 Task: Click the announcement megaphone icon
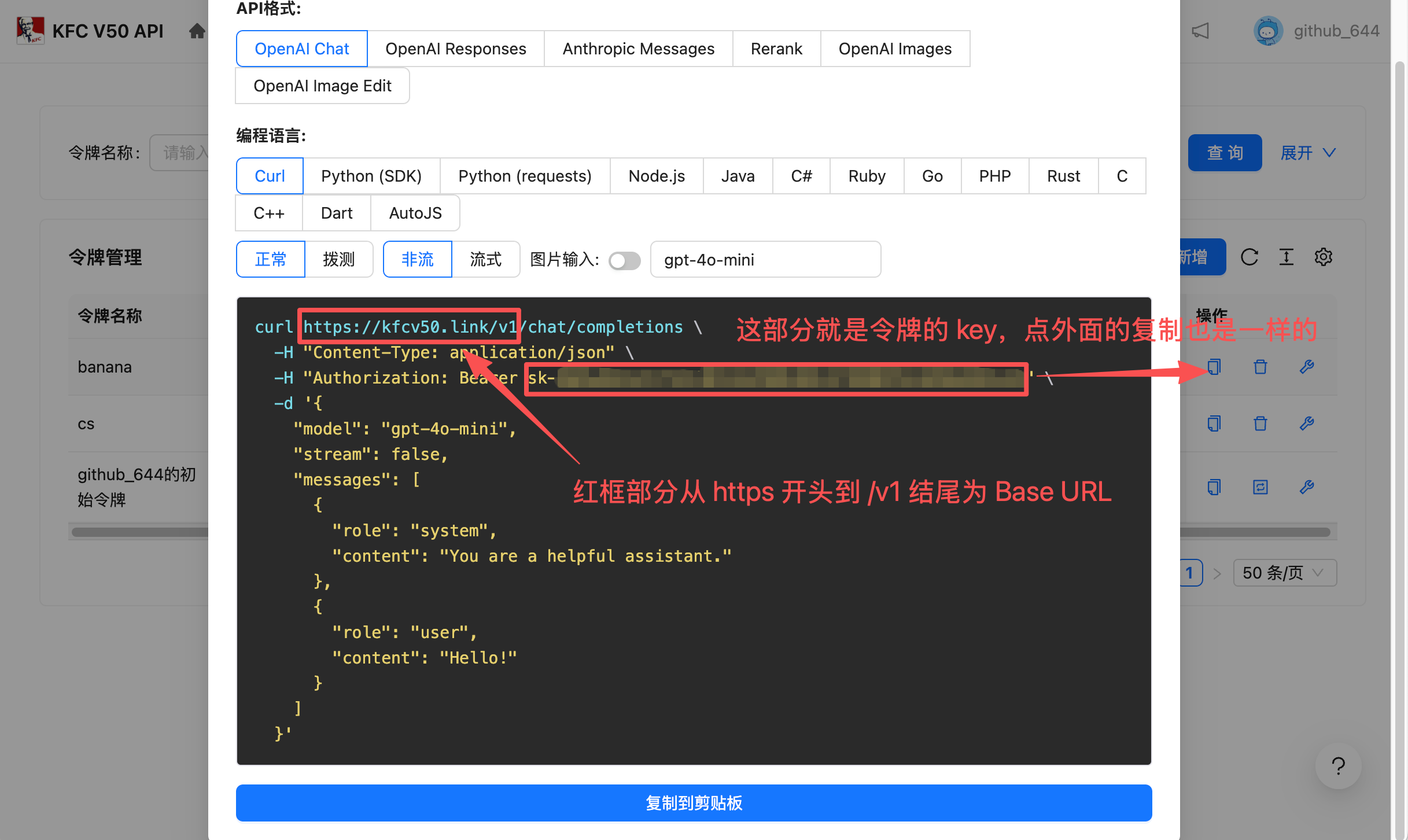tap(1201, 31)
